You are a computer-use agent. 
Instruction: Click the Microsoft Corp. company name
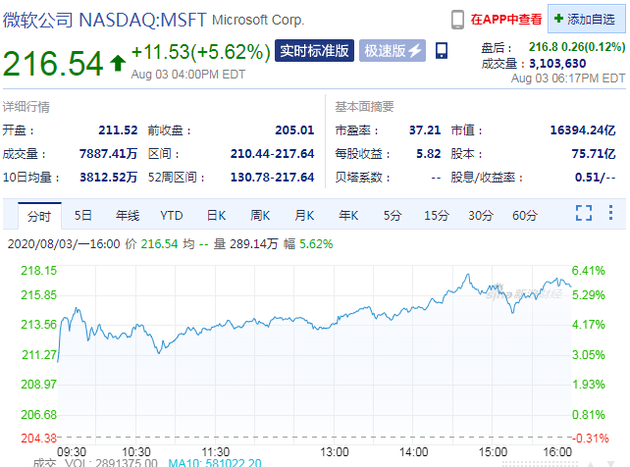[258, 20]
